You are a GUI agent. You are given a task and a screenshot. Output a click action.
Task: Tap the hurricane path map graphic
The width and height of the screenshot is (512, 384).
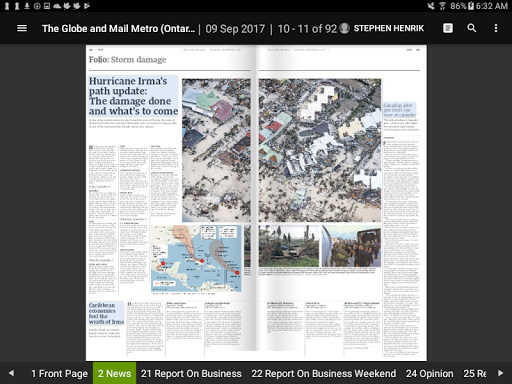coord(196,259)
